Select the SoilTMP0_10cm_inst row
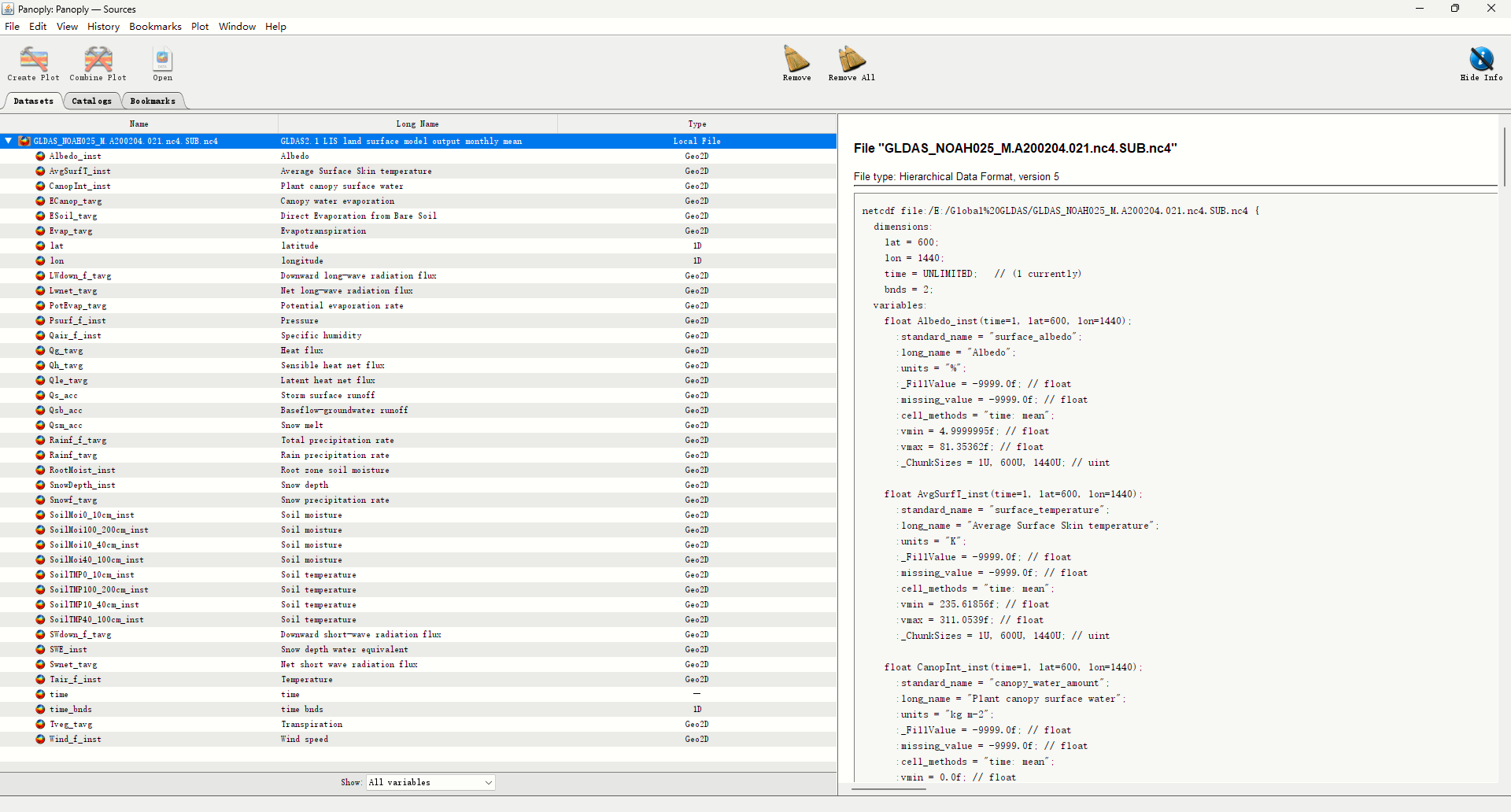 point(418,574)
